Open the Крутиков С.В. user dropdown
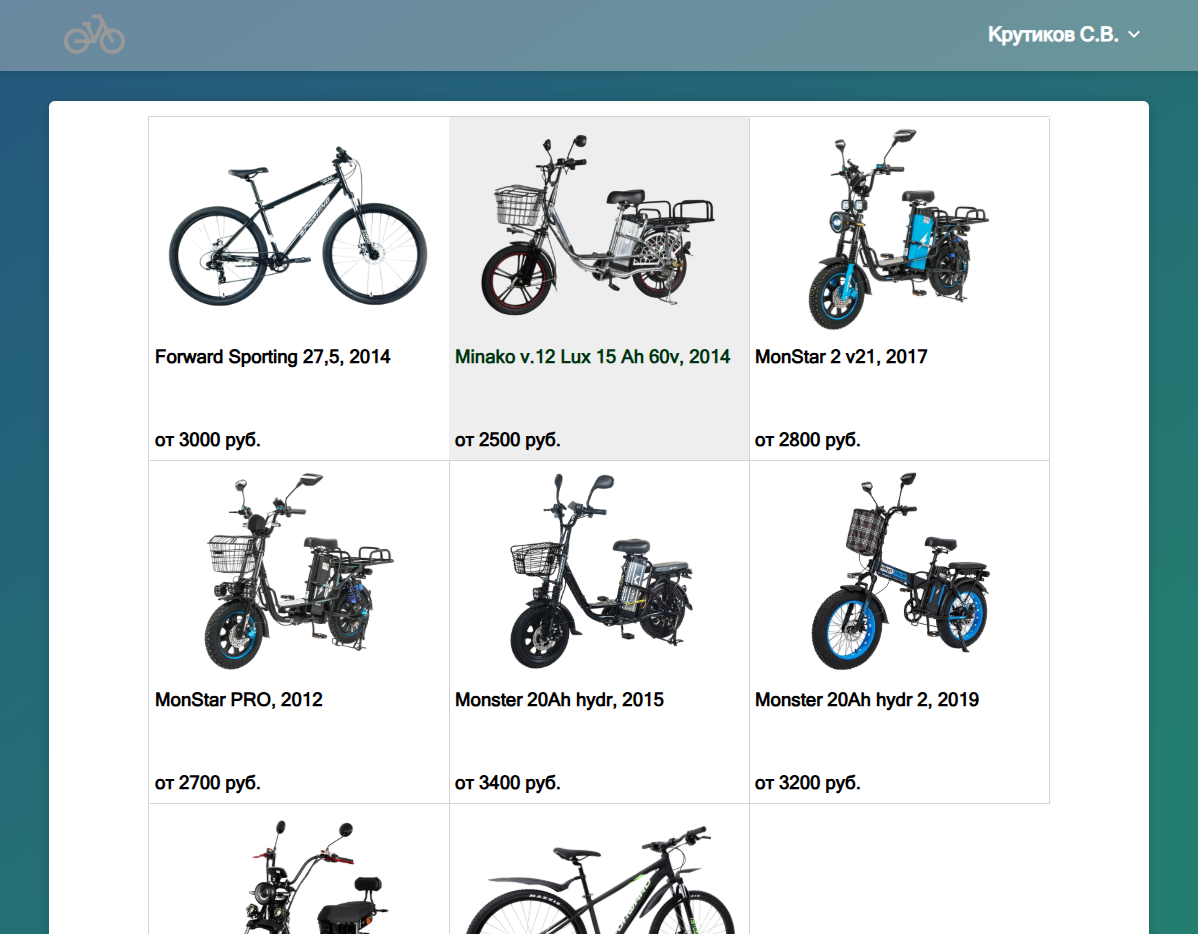Screen dimensions: 1198x934 point(1053,35)
